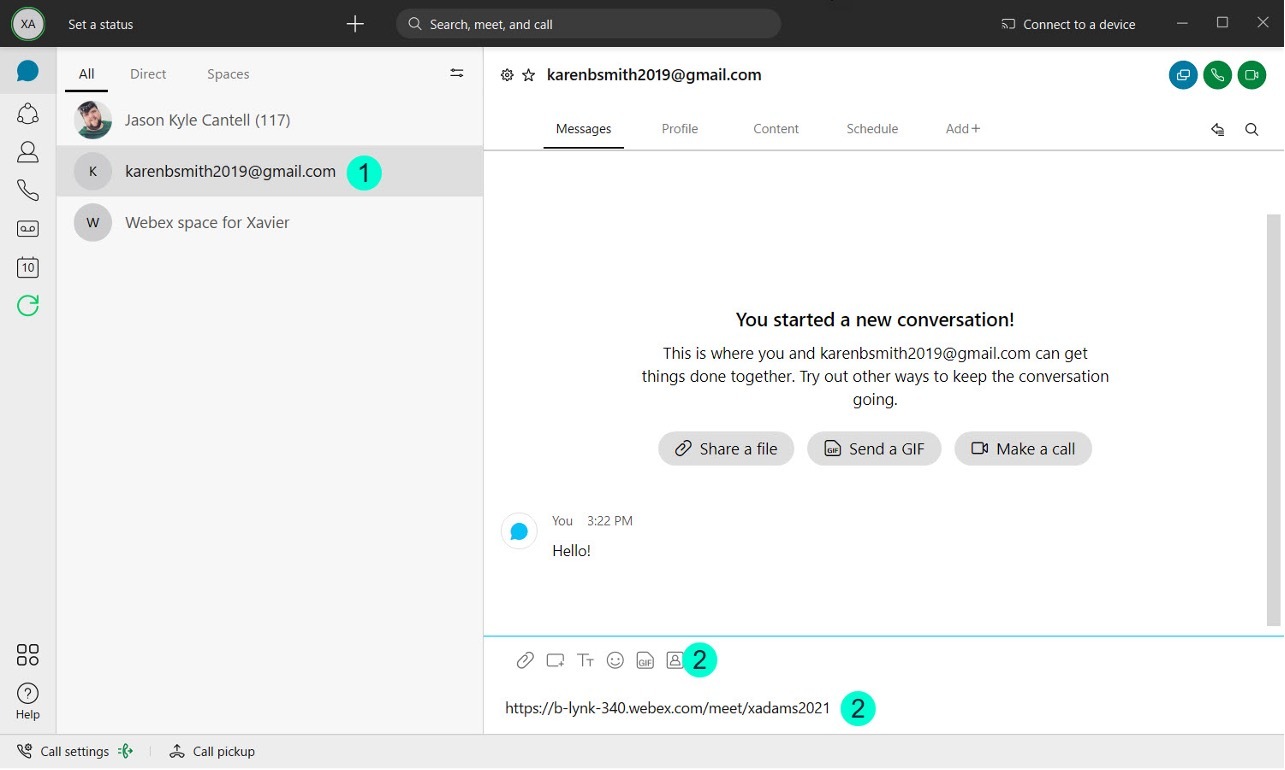Screen dimensions: 1285x770
Task: Click the Hello! message text
Action: [x=571, y=551]
